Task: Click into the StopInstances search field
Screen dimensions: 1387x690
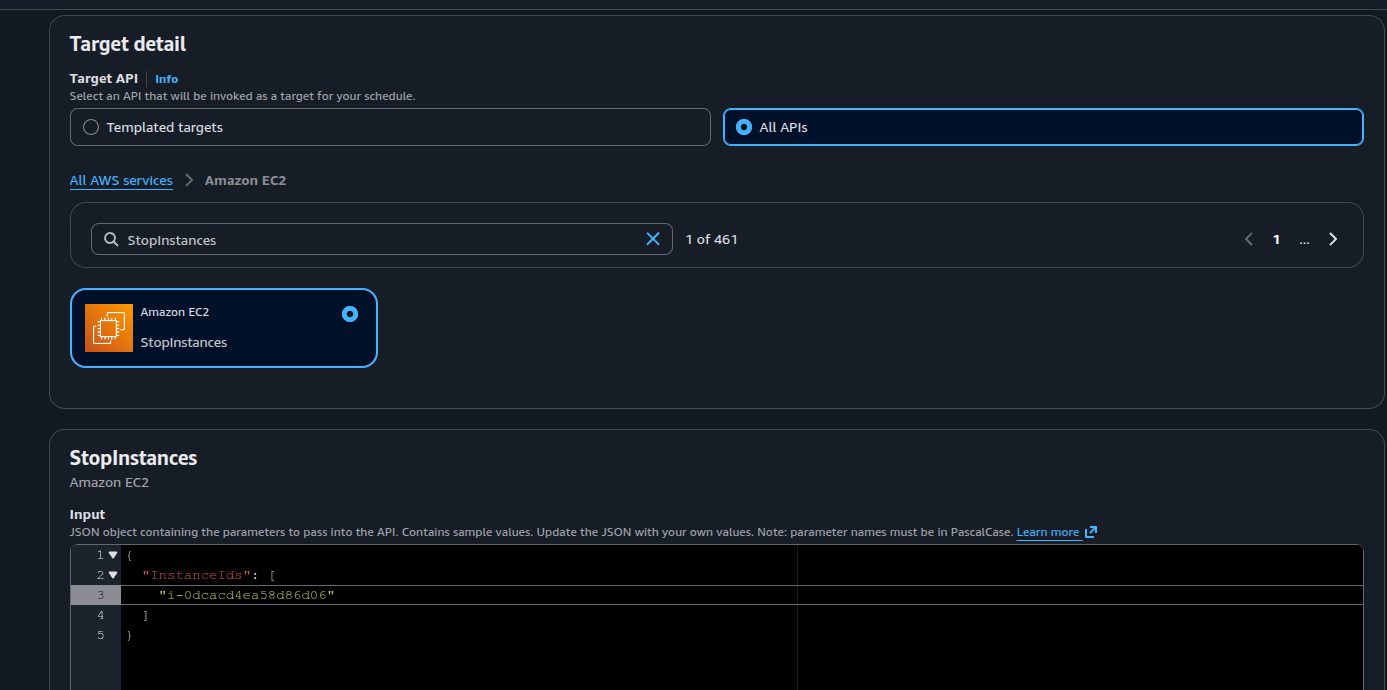Action: point(380,240)
